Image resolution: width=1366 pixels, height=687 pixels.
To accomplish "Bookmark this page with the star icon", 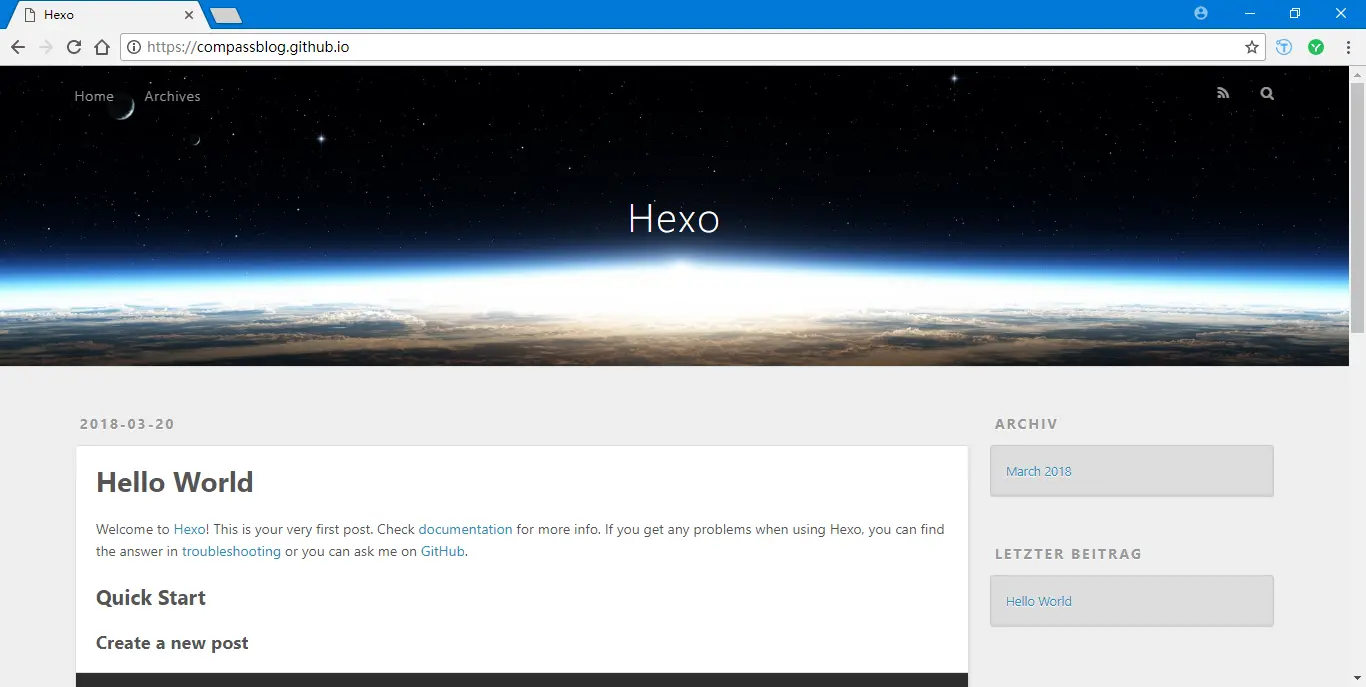I will coord(1251,47).
